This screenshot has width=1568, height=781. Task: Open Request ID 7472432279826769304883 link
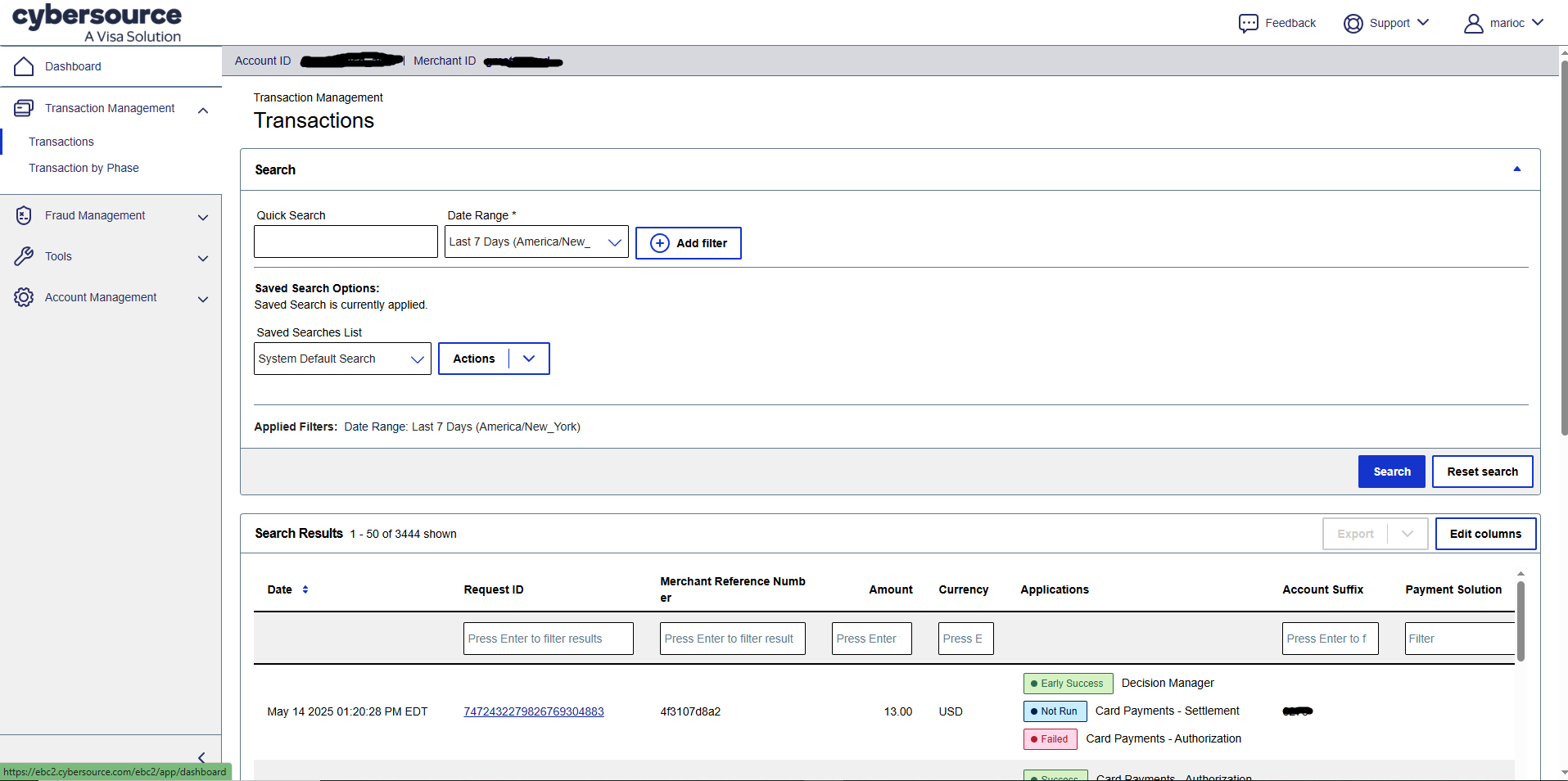(534, 711)
